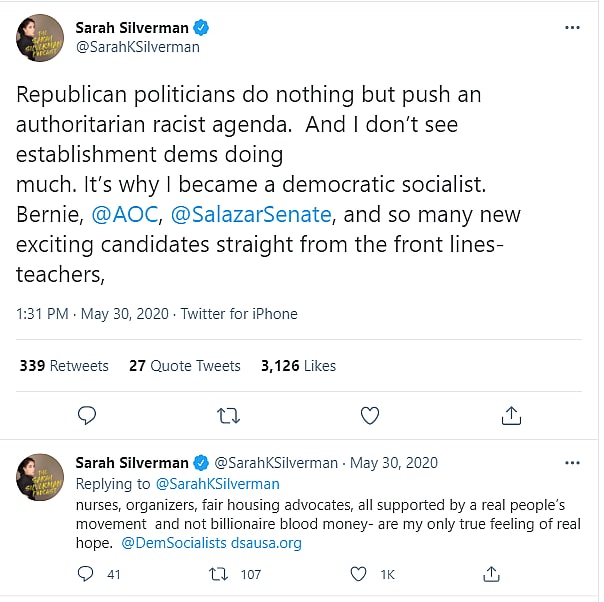Open the more options menu on the reply tweet
The width and height of the screenshot is (604, 602).
(x=571, y=463)
